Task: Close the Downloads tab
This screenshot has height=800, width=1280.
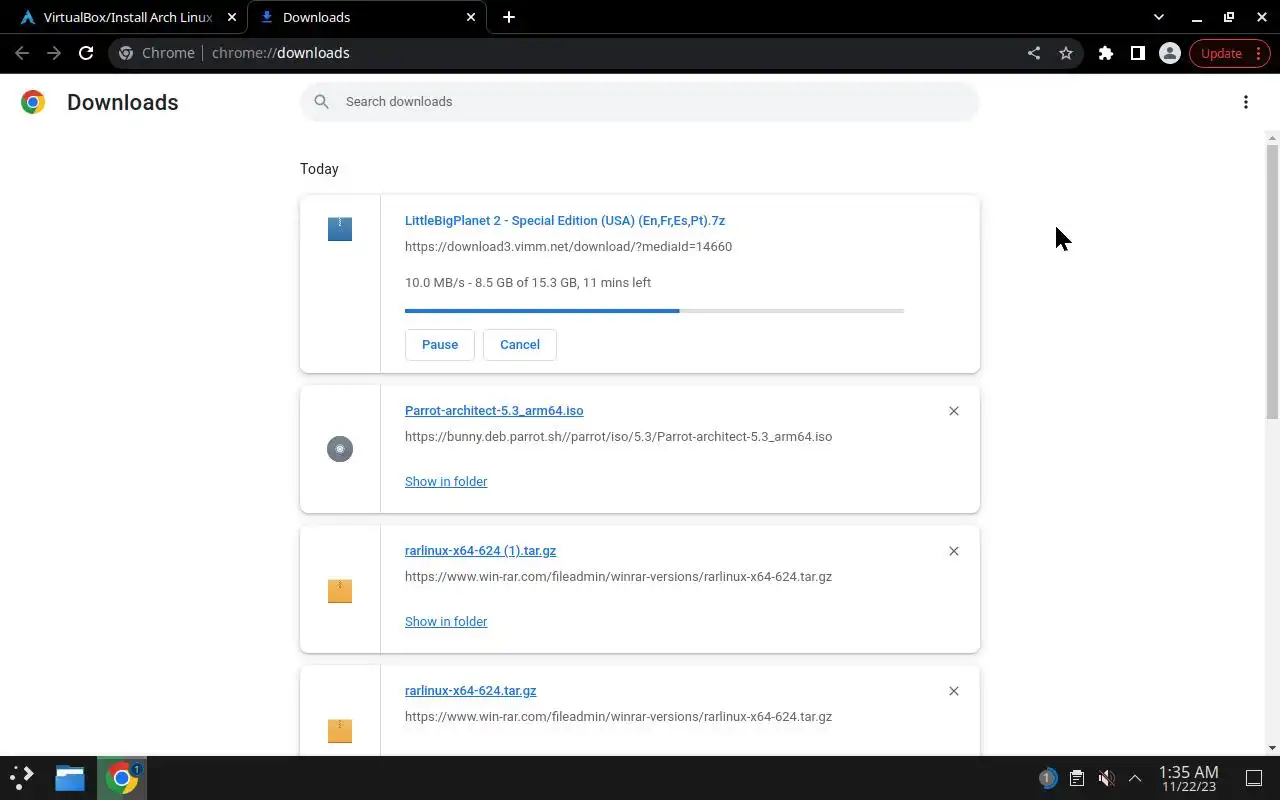Action: (x=472, y=17)
